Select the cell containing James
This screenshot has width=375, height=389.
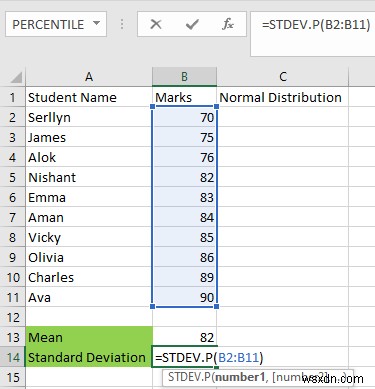(x=89, y=137)
